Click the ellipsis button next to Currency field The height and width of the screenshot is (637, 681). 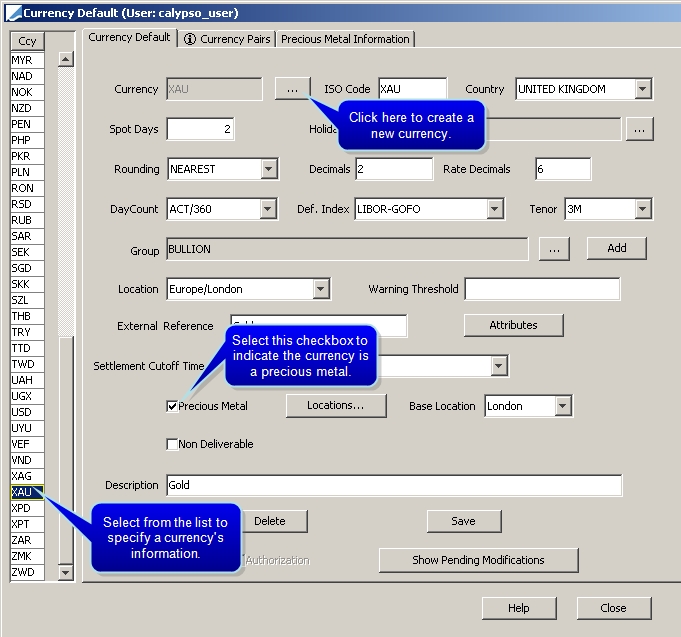point(293,89)
